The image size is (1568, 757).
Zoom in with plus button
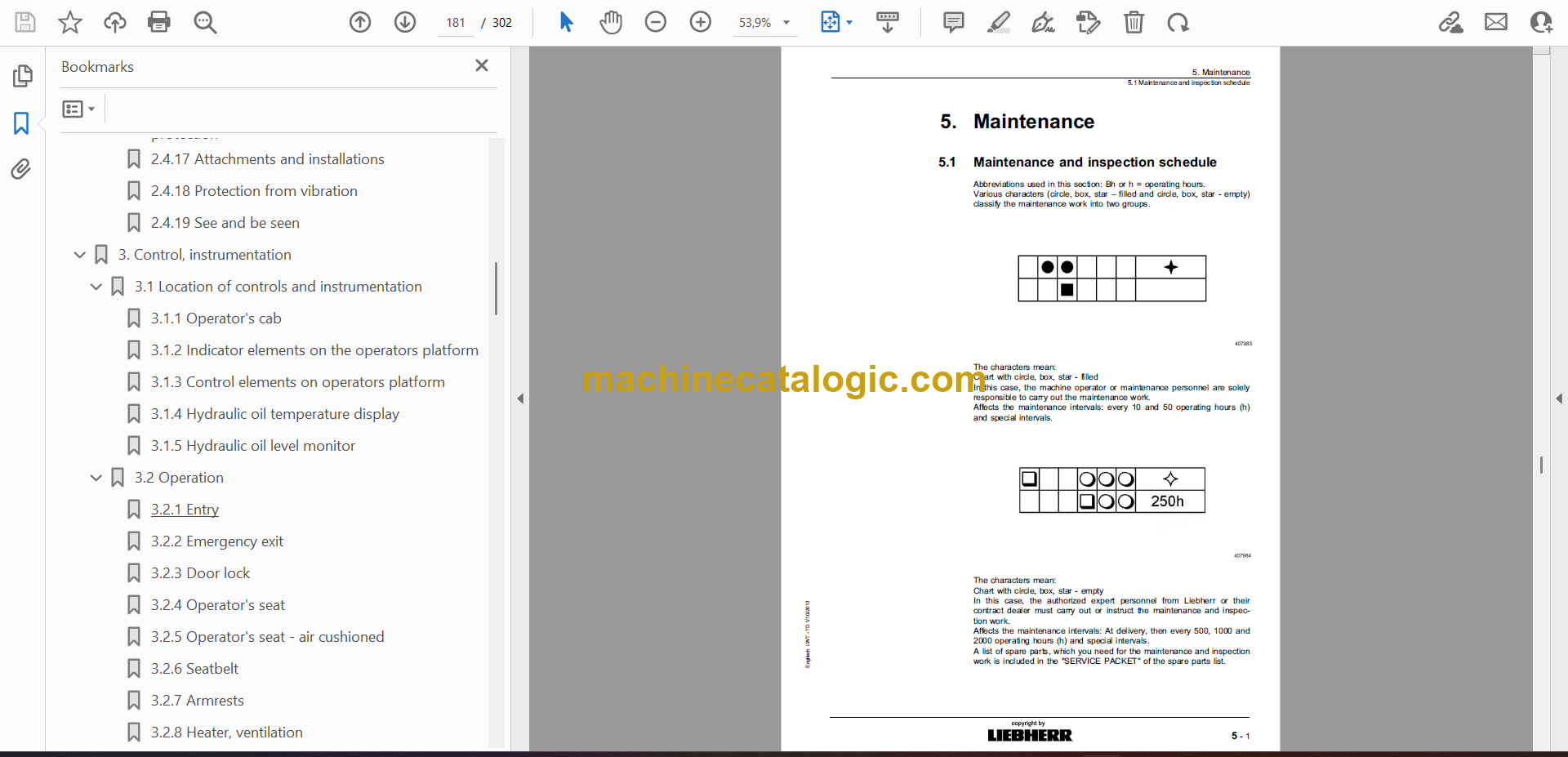[701, 22]
